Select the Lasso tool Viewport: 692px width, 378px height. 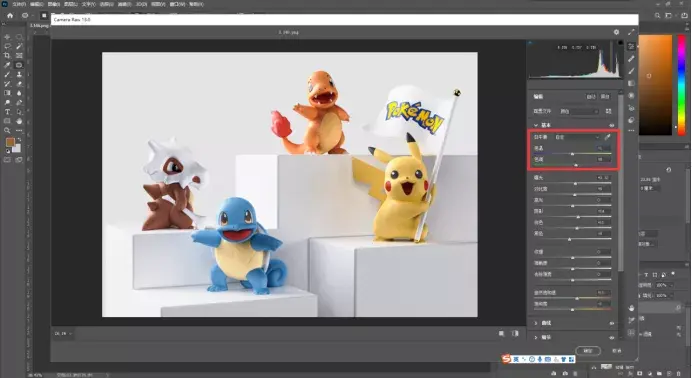coord(8,46)
